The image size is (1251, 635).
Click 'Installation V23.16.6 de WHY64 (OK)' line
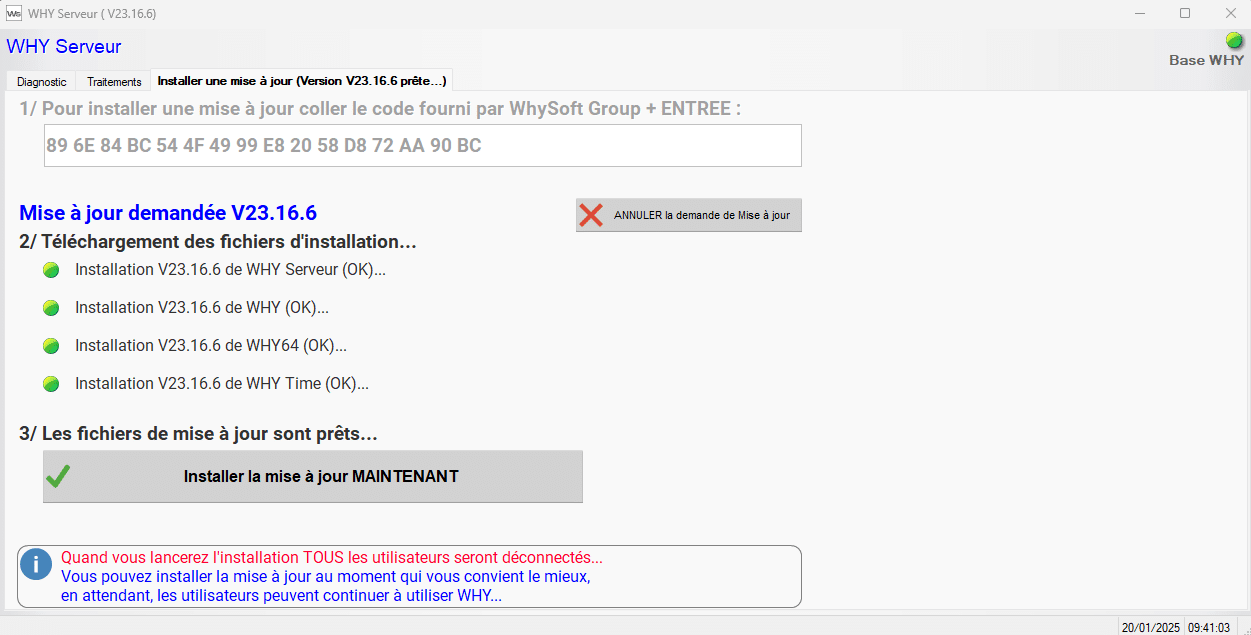(211, 346)
